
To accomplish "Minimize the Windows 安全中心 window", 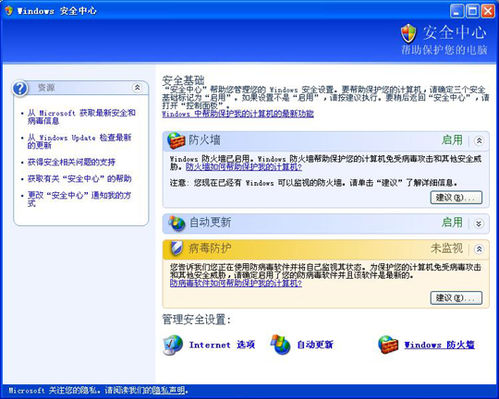I will pos(457,11).
